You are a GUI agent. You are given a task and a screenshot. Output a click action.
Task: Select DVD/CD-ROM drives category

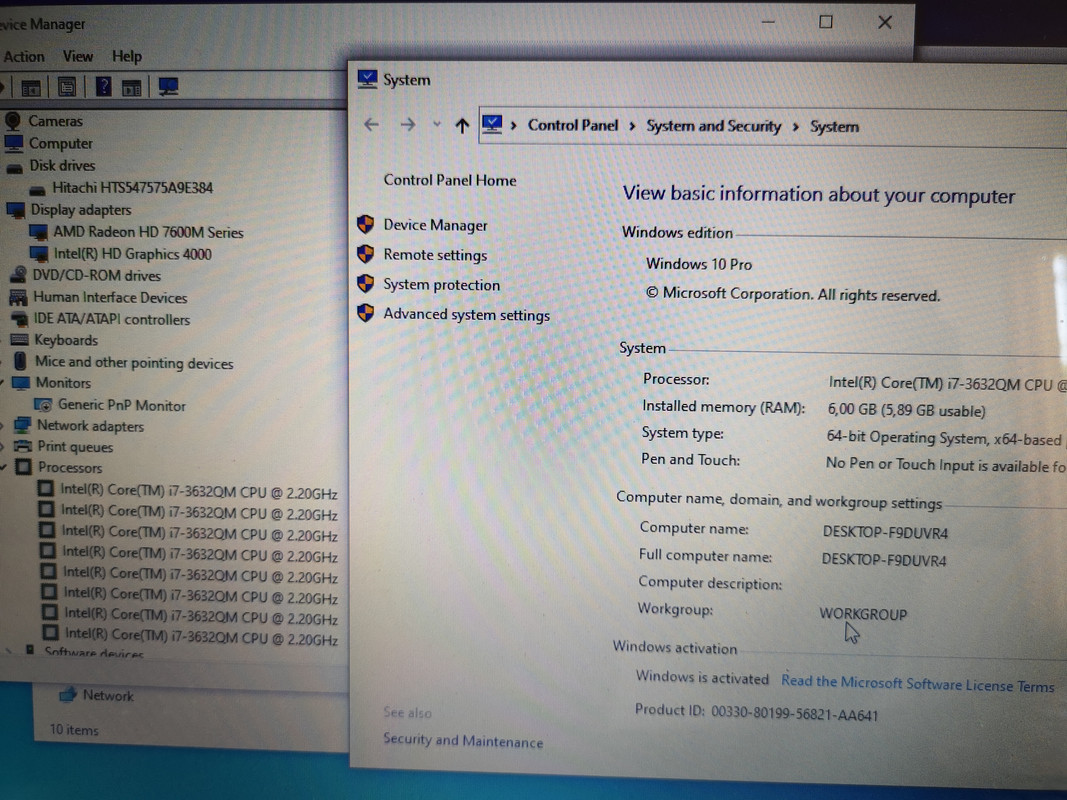97,276
